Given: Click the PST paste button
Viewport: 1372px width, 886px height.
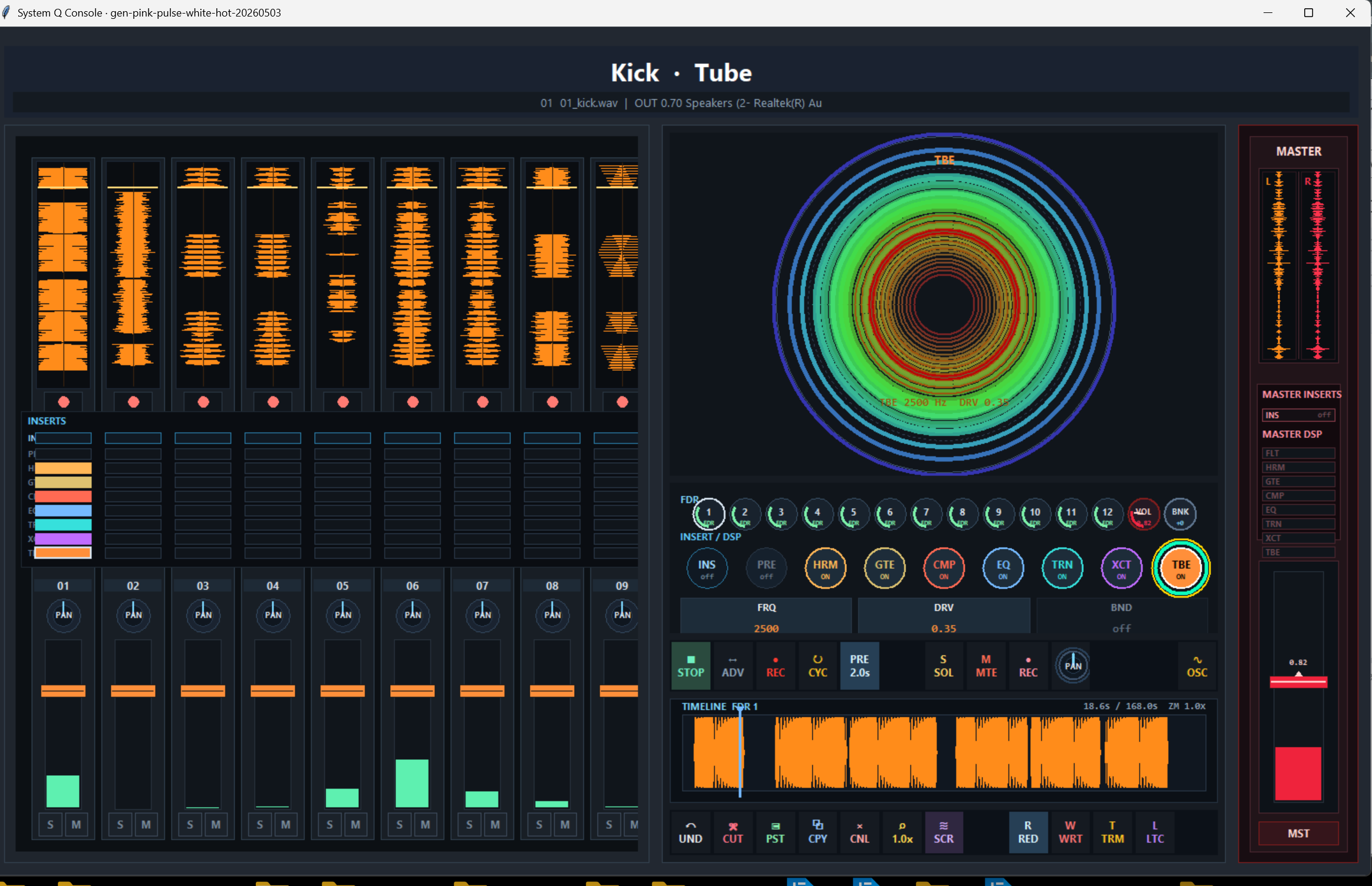Looking at the screenshot, I should click(775, 832).
